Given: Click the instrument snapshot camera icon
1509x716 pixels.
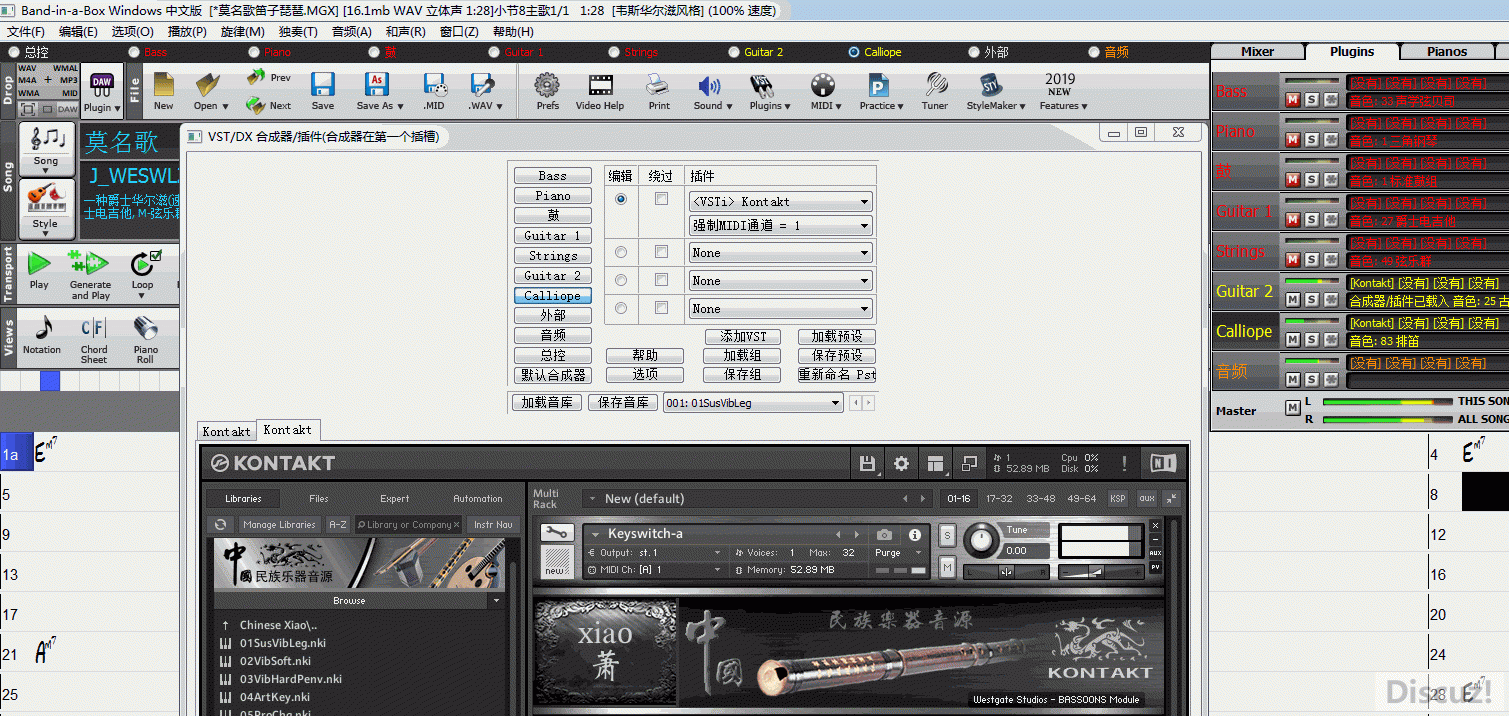Looking at the screenshot, I should pyautogui.click(x=885, y=535).
